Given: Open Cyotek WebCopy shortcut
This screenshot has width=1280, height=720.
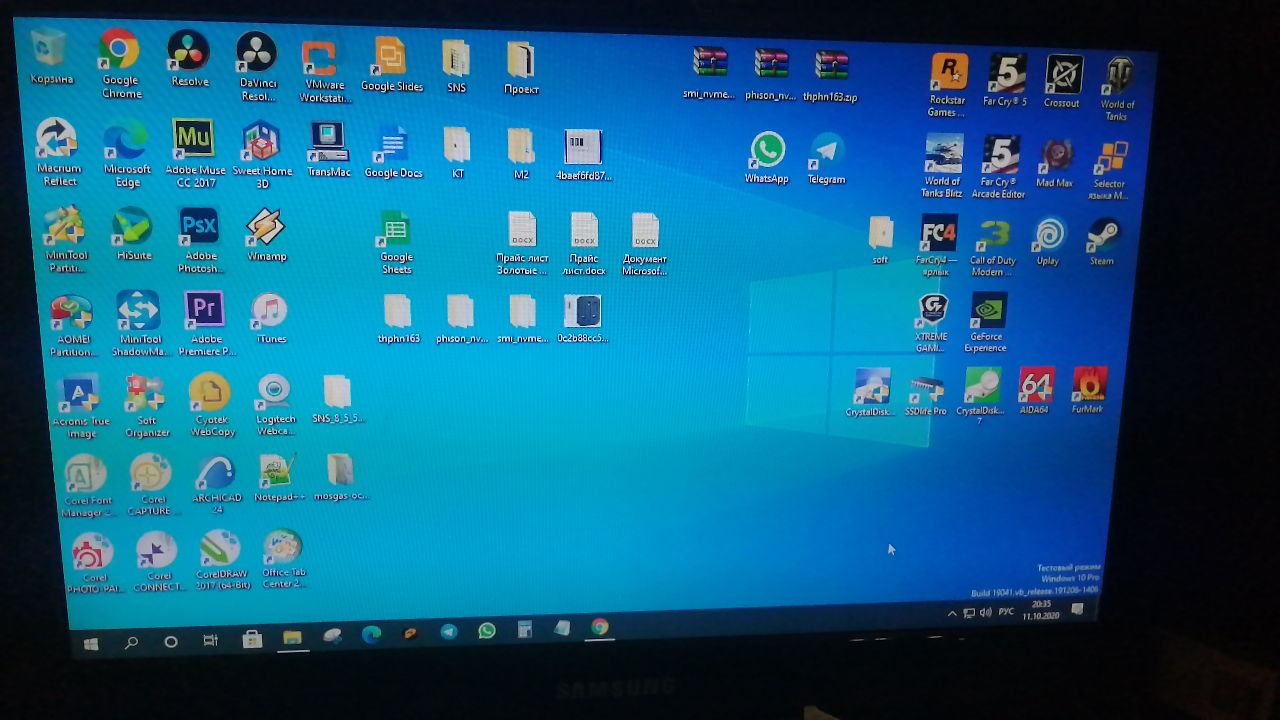Looking at the screenshot, I should click(x=211, y=405).
